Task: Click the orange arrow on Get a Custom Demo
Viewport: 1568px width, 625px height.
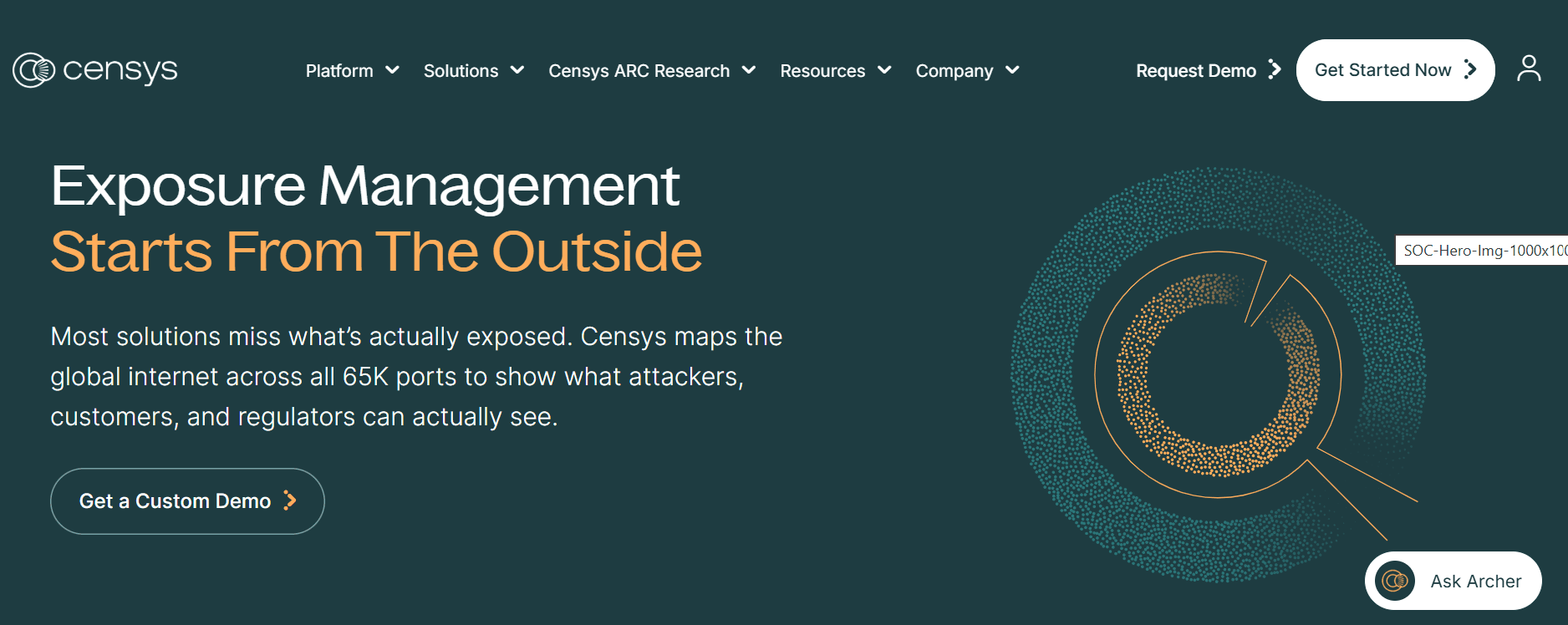Action: pyautogui.click(x=290, y=501)
